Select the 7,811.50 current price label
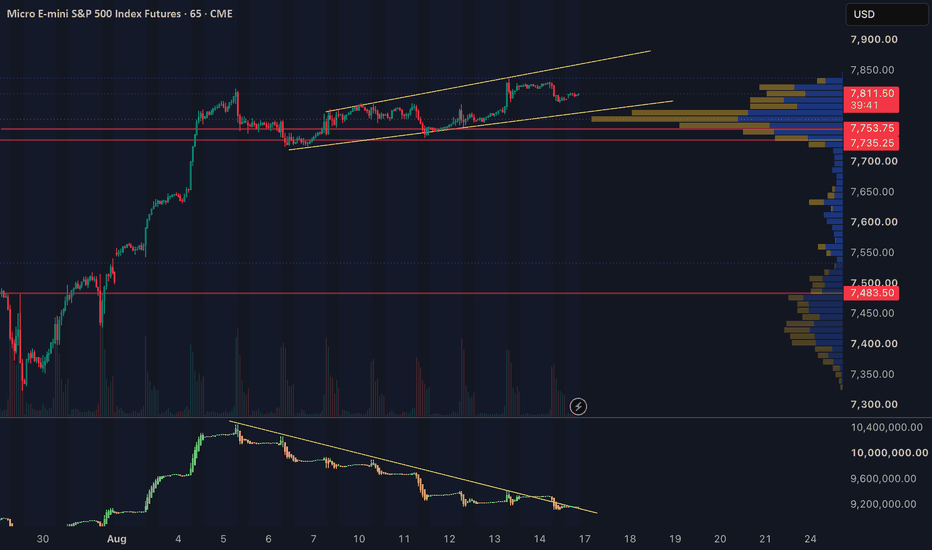The image size is (932, 550). (871, 99)
